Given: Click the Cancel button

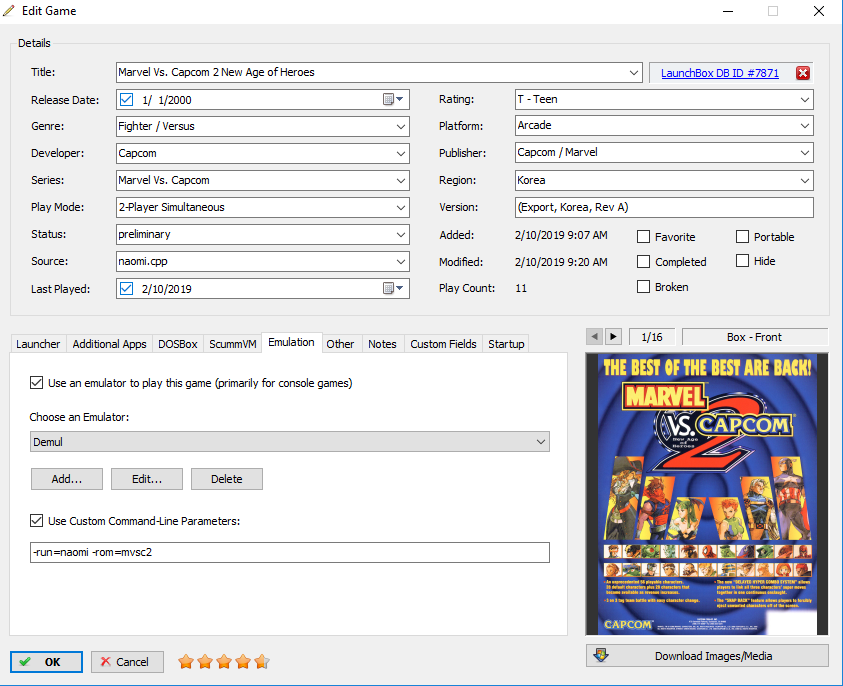Looking at the screenshot, I should coord(127,662).
